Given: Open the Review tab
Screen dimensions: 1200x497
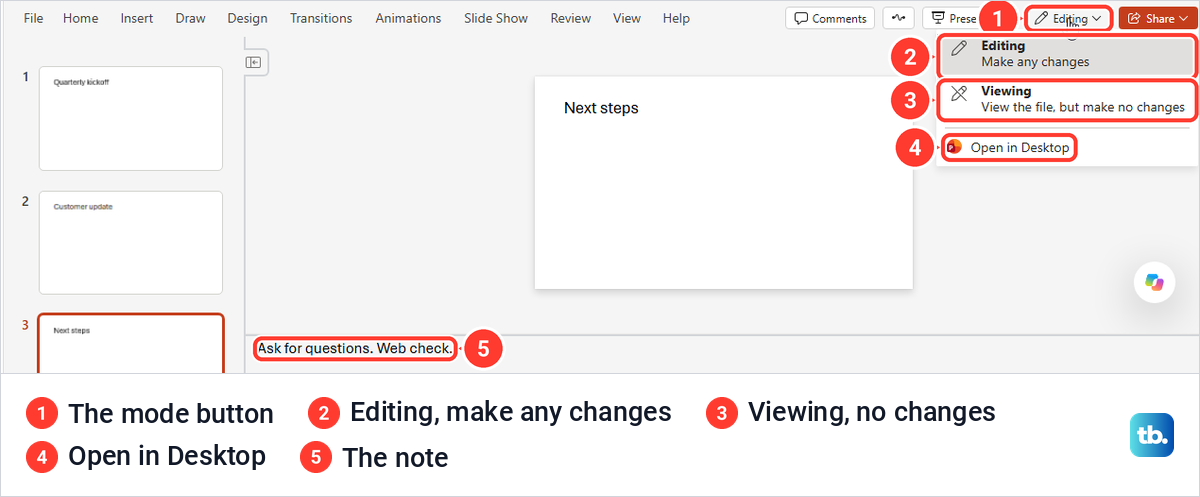Looking at the screenshot, I should pos(570,18).
